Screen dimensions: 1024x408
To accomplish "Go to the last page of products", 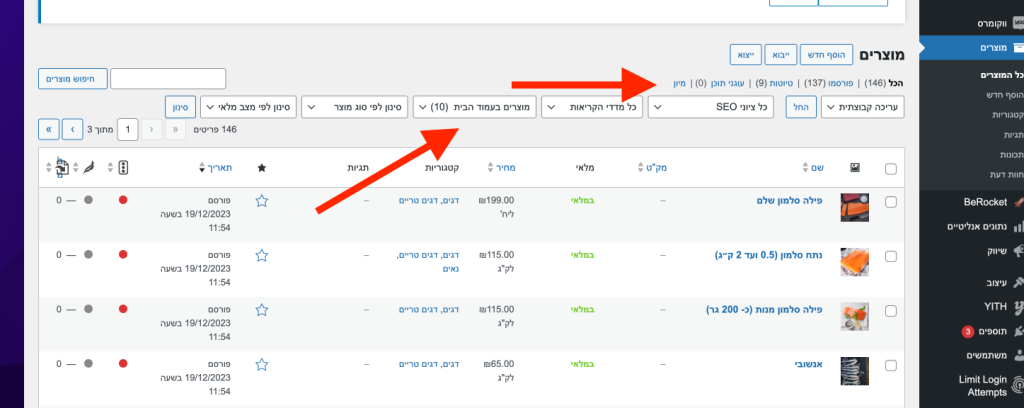I will point(48,129).
